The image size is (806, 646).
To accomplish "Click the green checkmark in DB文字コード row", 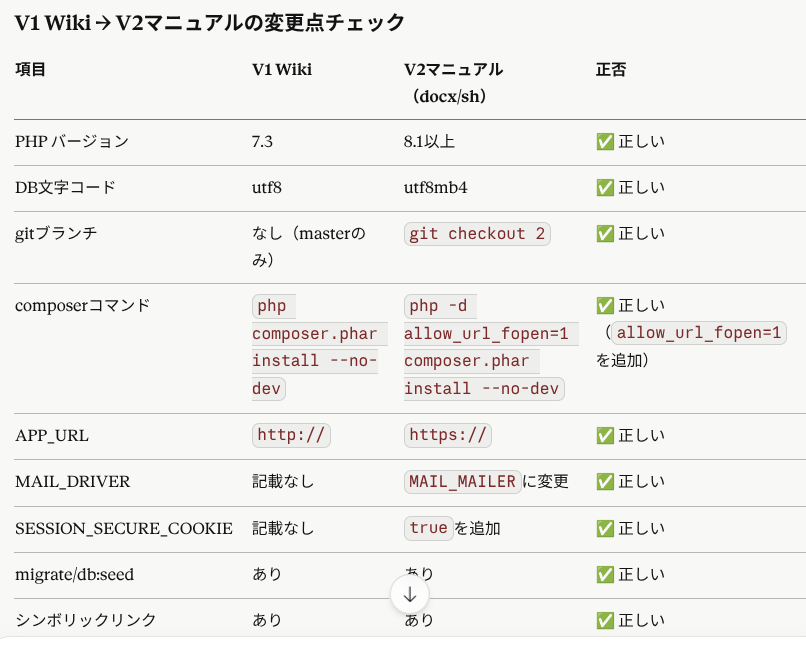I will tap(604, 187).
